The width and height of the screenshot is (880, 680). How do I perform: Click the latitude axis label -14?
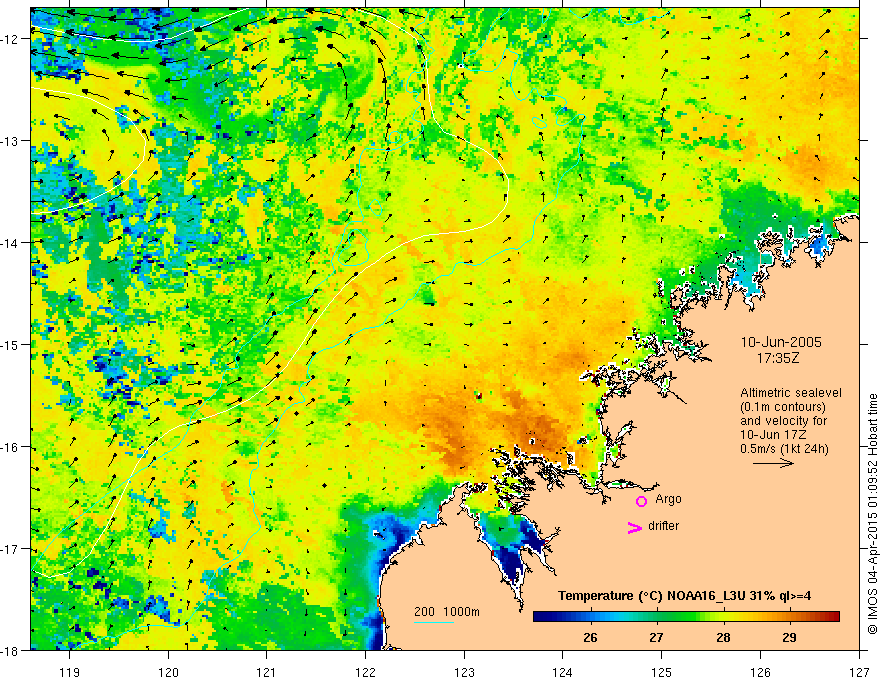click(9, 243)
